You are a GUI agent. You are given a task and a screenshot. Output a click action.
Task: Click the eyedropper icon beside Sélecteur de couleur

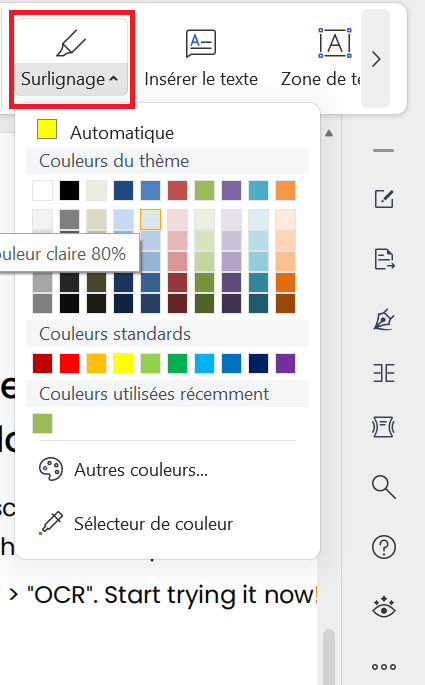(x=51, y=523)
